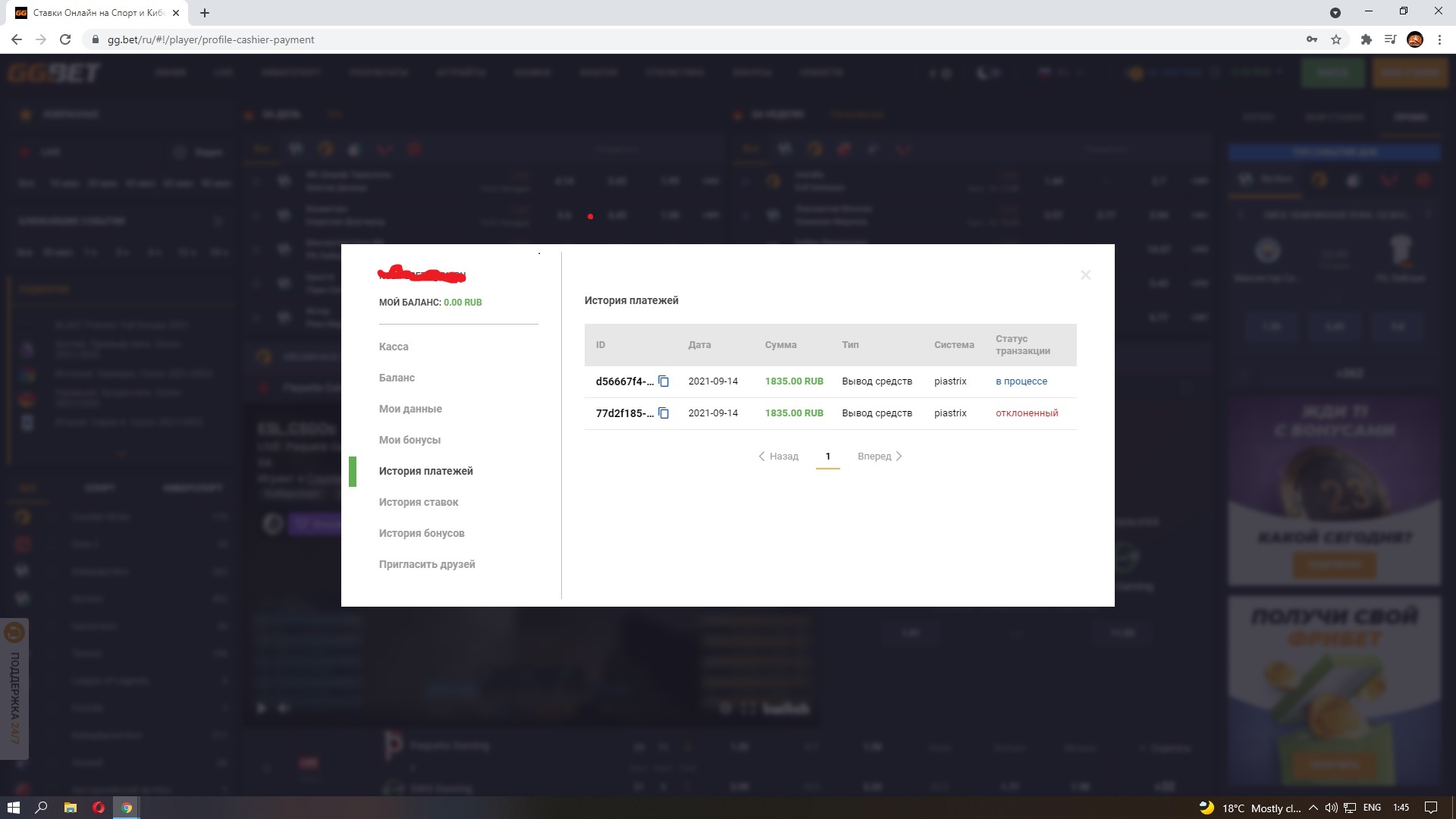Go to previous page with Назад

tap(778, 457)
